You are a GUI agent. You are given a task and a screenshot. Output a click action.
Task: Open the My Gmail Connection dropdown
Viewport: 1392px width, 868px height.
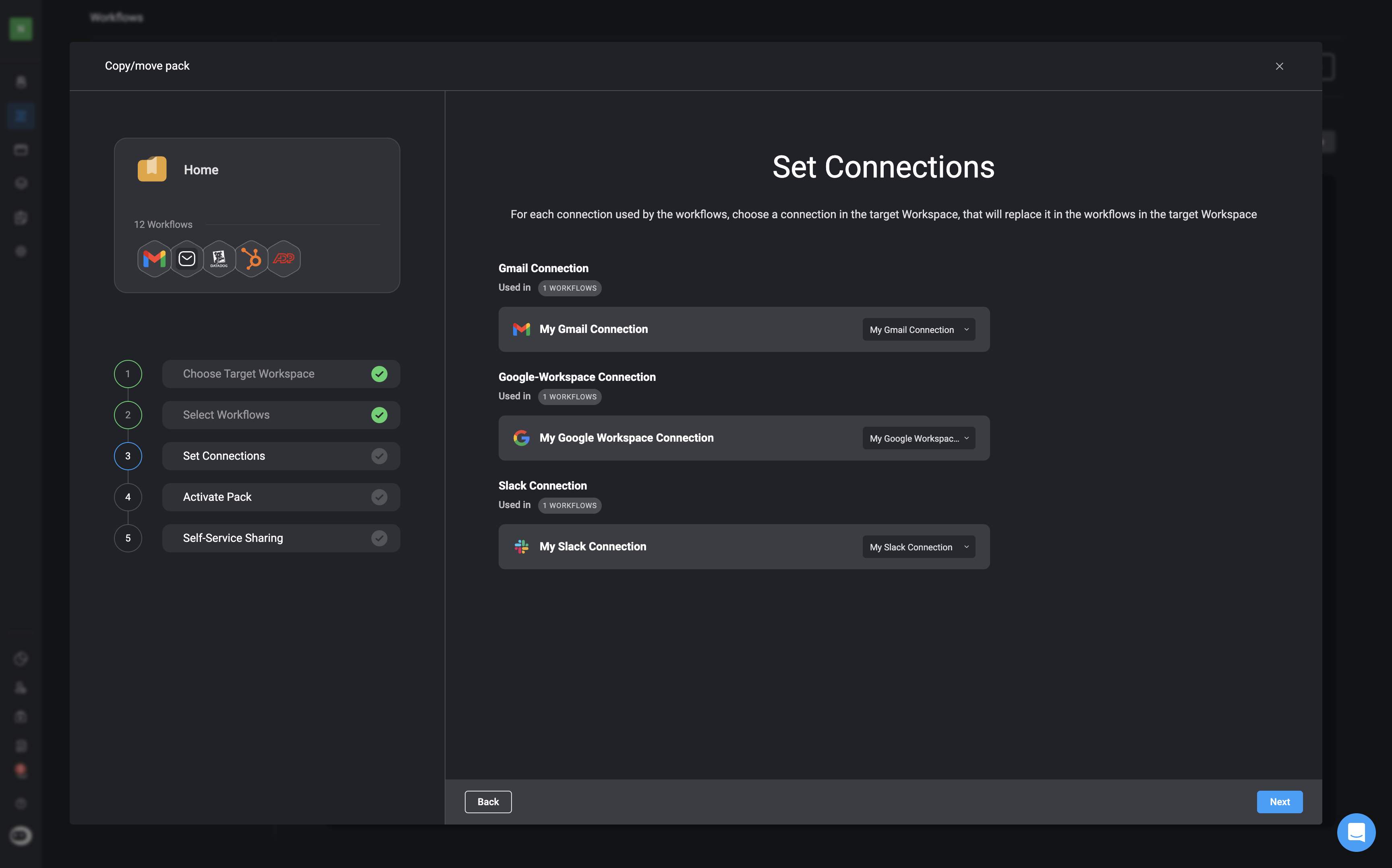point(918,329)
